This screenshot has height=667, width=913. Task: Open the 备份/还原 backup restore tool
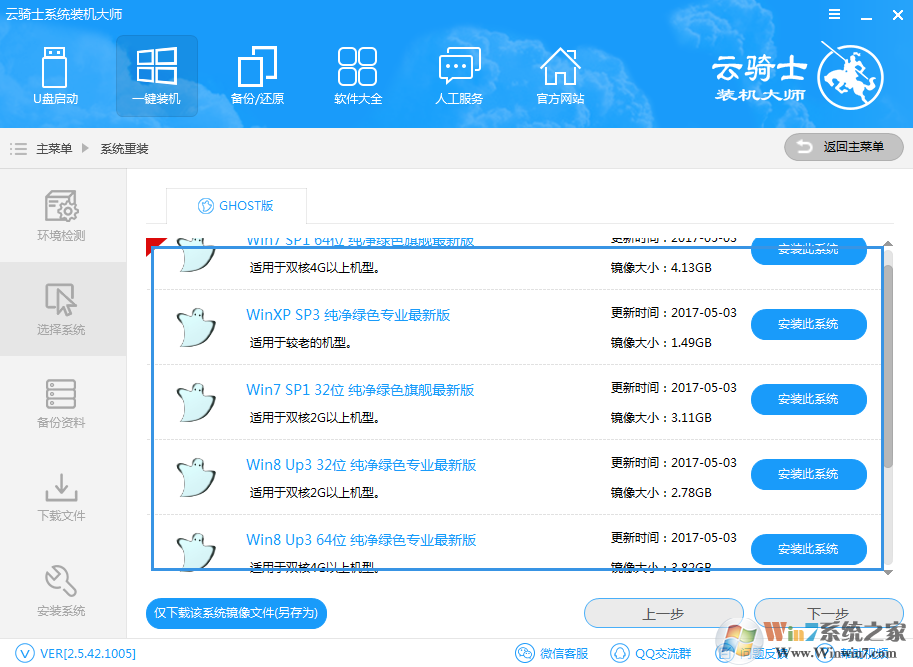(x=257, y=75)
